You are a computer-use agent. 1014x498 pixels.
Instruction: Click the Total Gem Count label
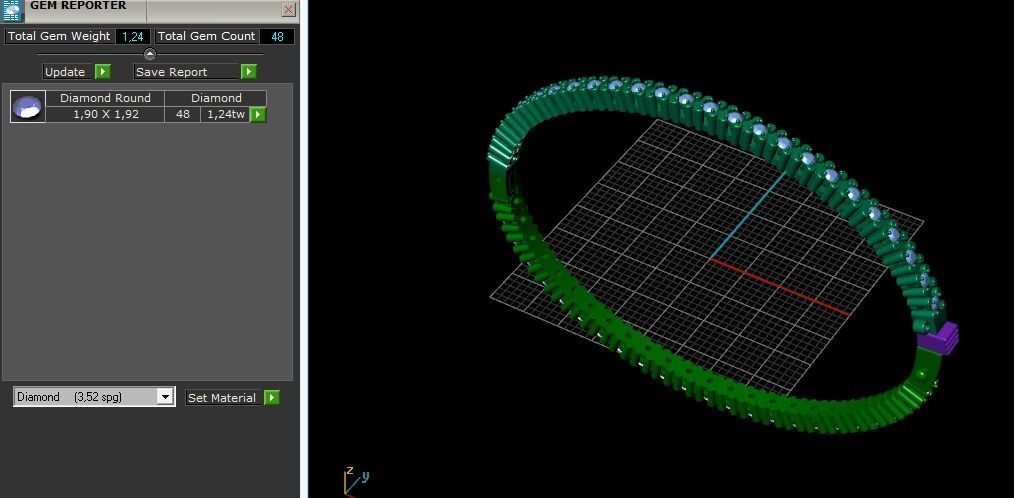207,36
